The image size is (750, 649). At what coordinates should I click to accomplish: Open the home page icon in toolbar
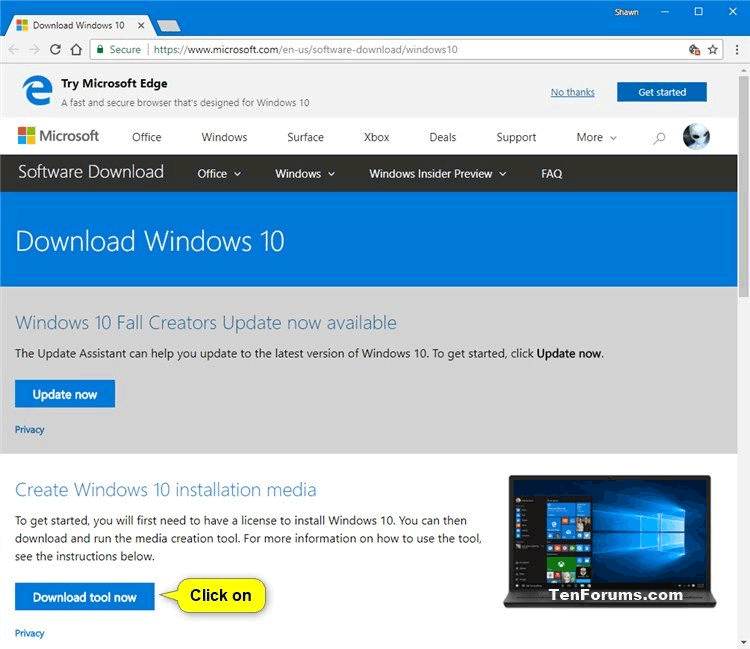coord(76,50)
